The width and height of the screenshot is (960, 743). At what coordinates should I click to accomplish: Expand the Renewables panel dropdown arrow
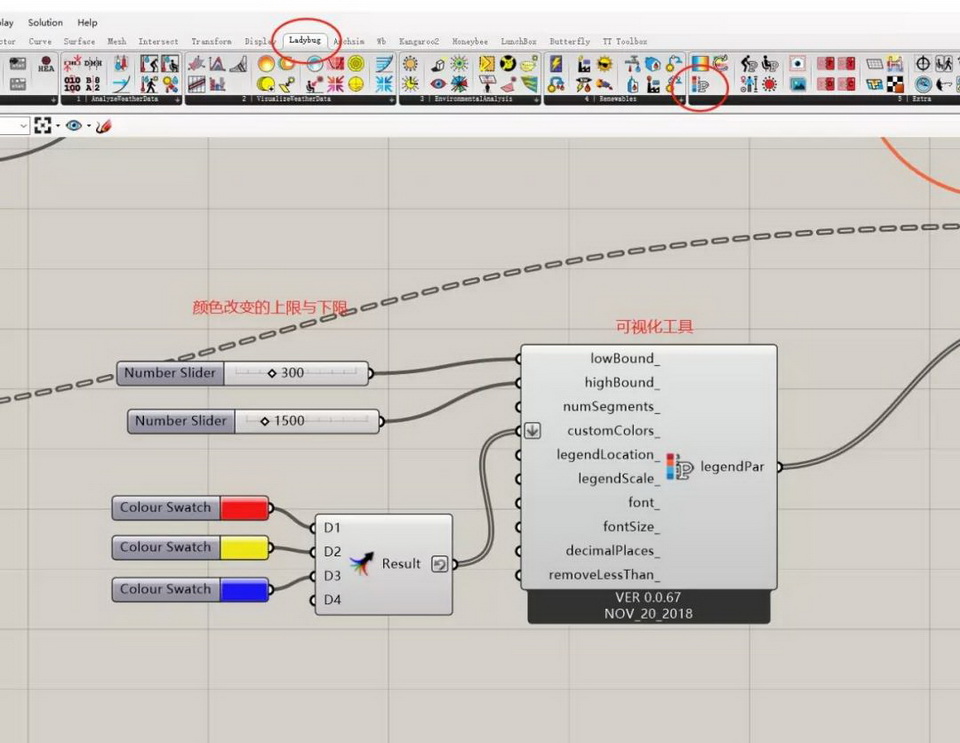682,100
